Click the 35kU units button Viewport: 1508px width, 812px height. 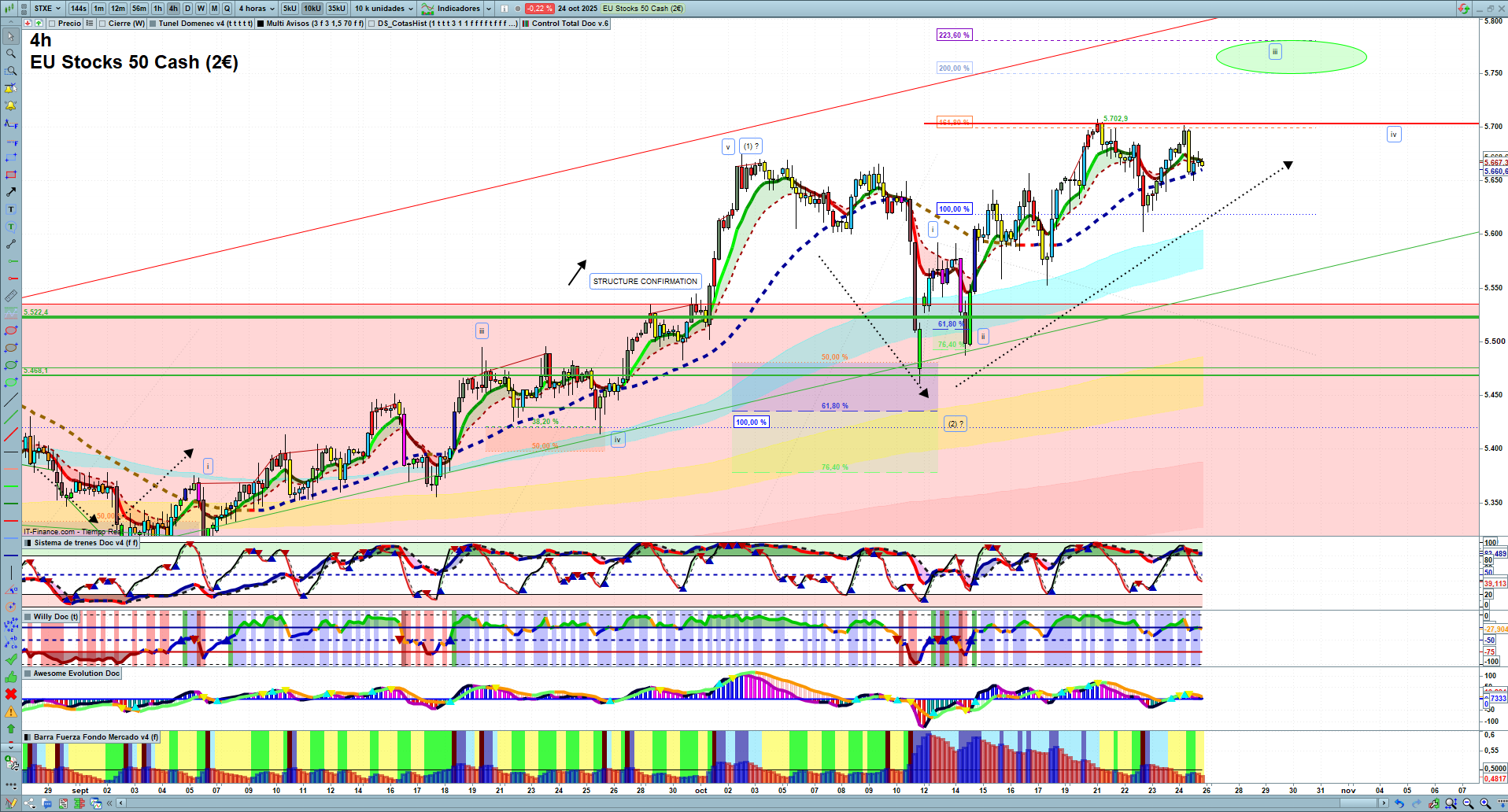coord(337,9)
